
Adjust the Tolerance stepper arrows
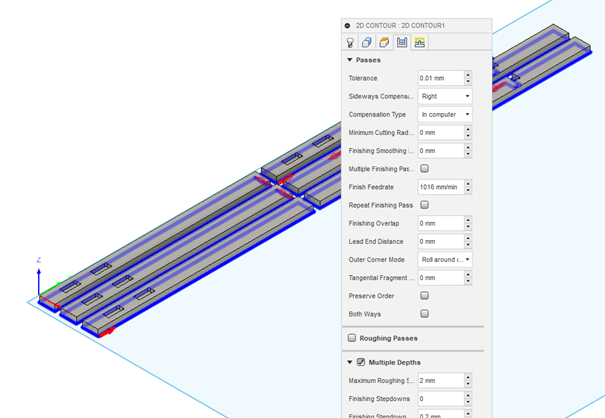point(468,78)
